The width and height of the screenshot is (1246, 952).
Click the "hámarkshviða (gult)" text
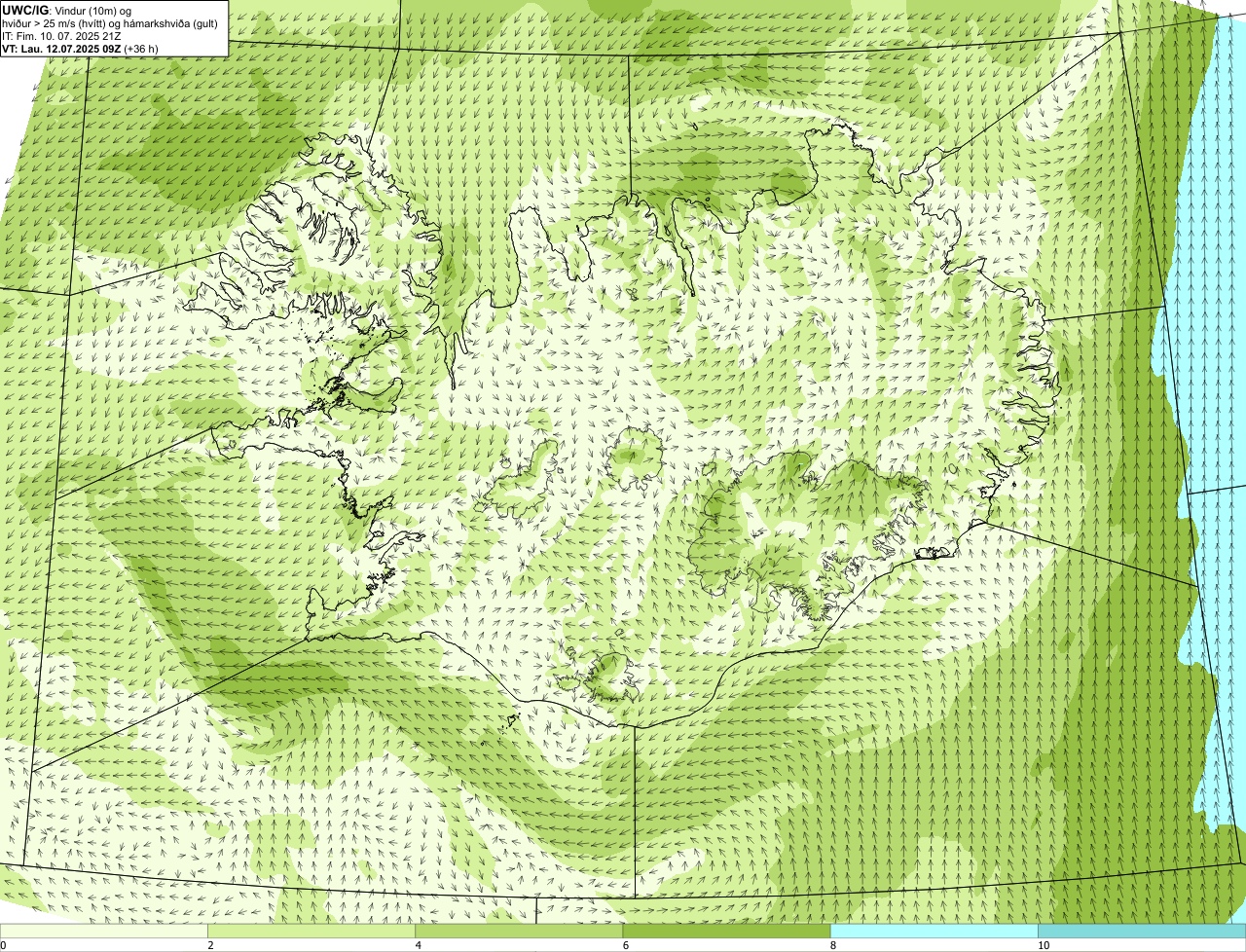(x=170, y=24)
